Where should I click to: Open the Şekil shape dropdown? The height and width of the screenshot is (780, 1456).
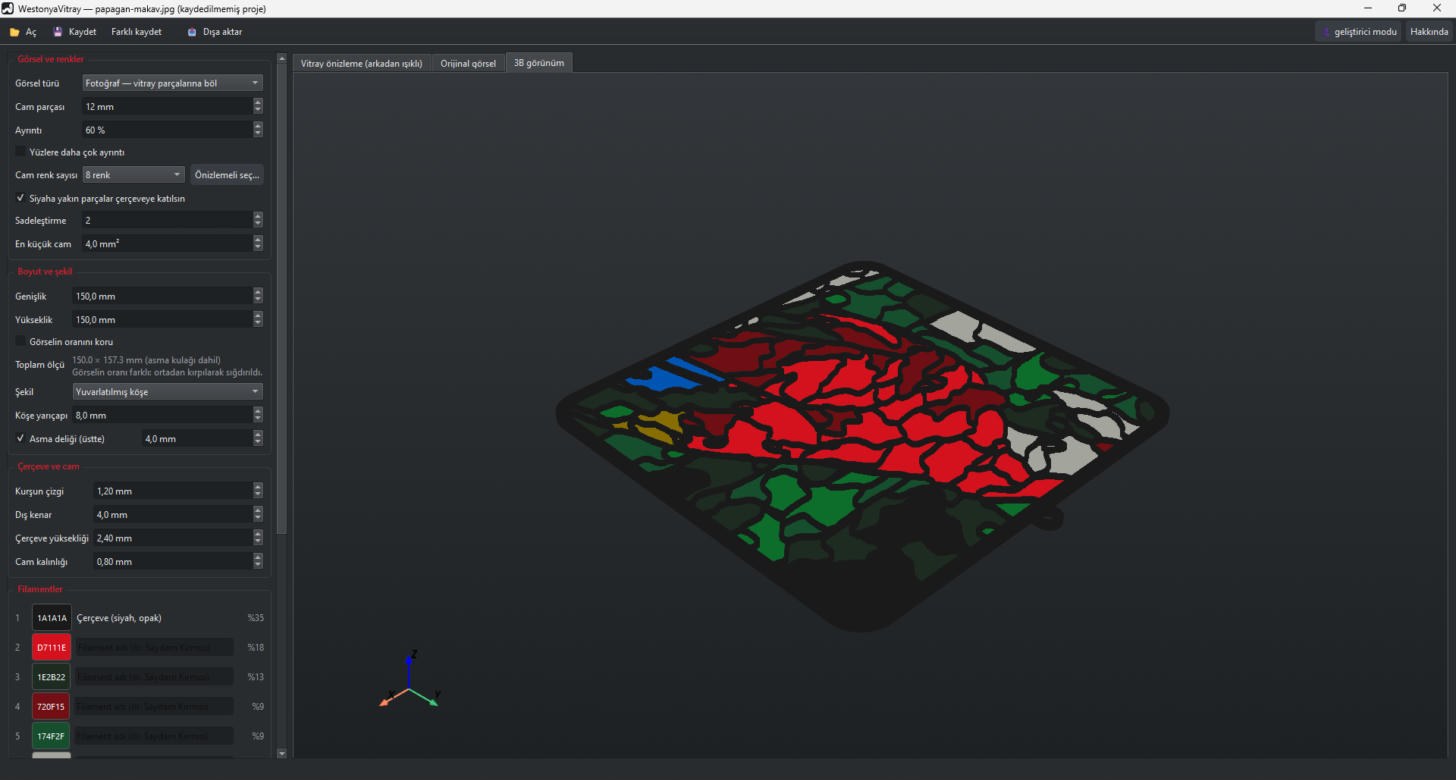coord(168,392)
